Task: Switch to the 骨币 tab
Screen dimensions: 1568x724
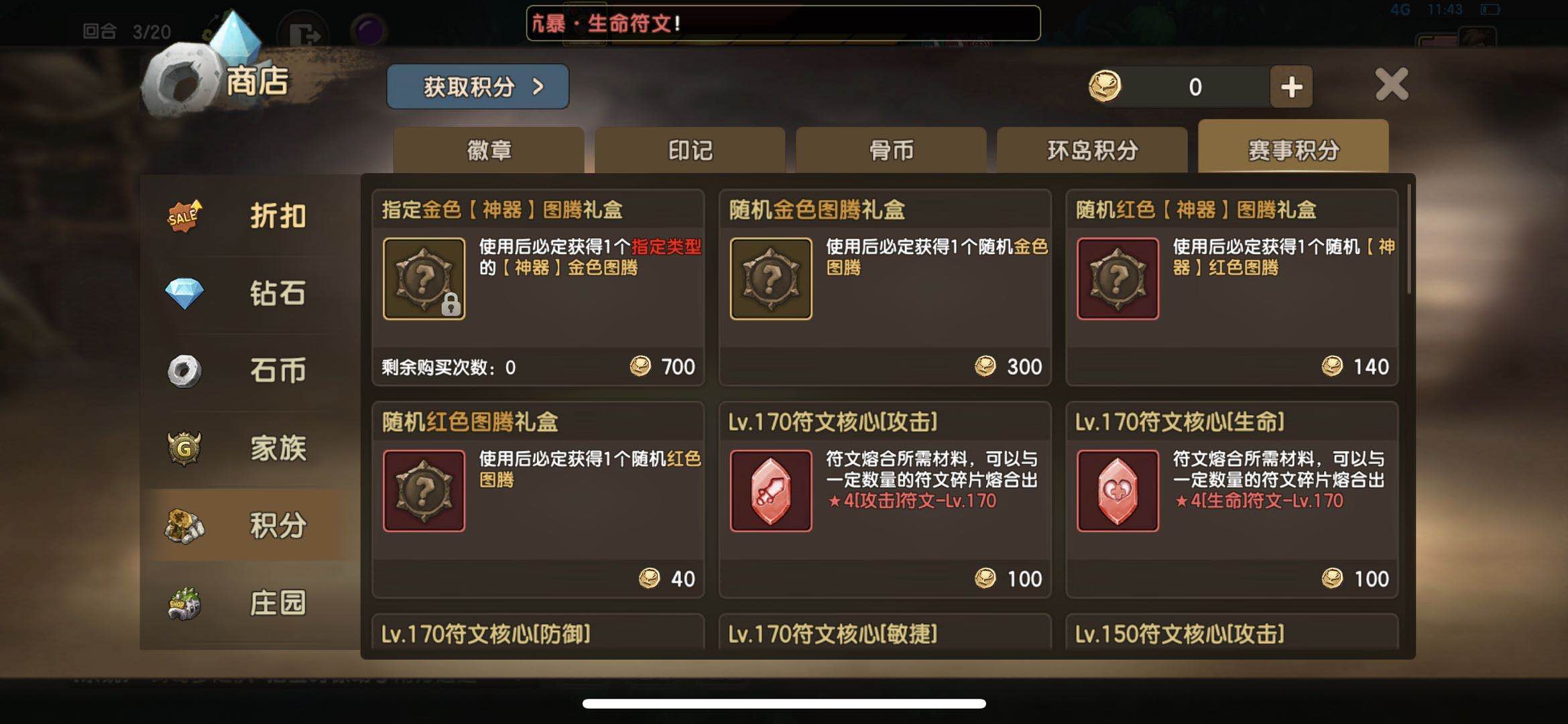Action: click(x=891, y=150)
